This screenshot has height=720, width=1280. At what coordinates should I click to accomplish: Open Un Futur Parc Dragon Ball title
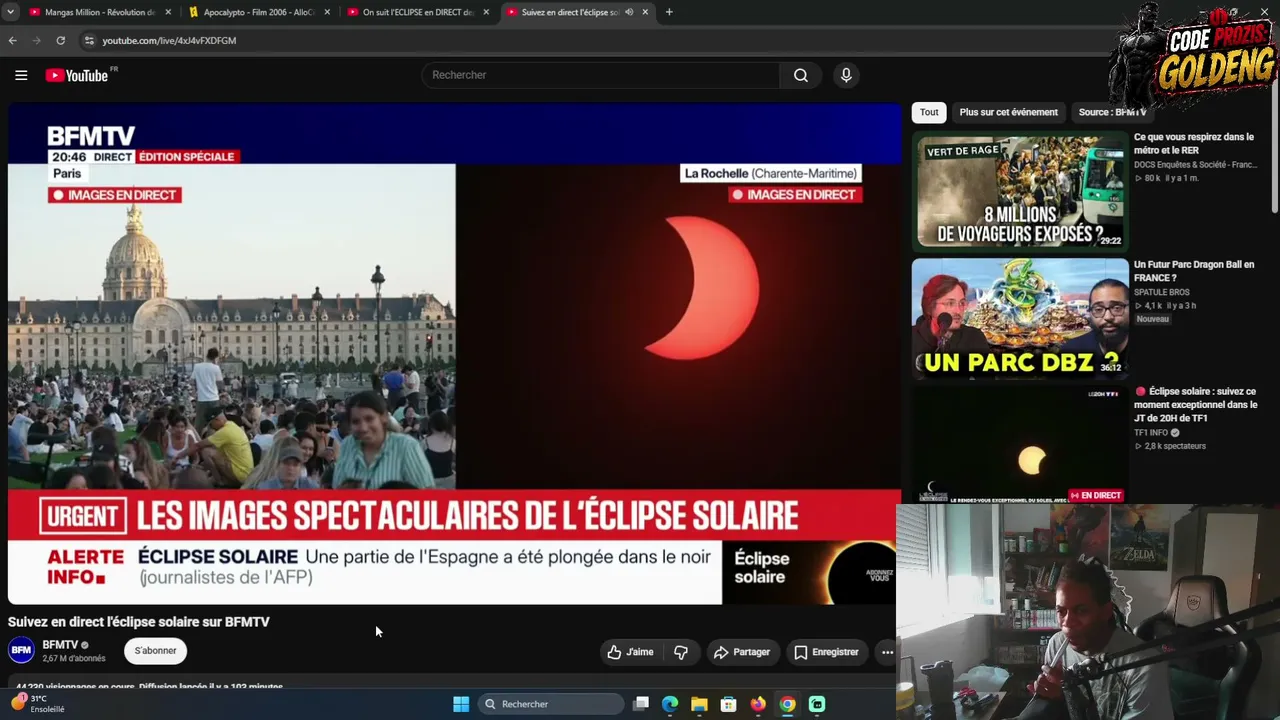pos(1194,271)
